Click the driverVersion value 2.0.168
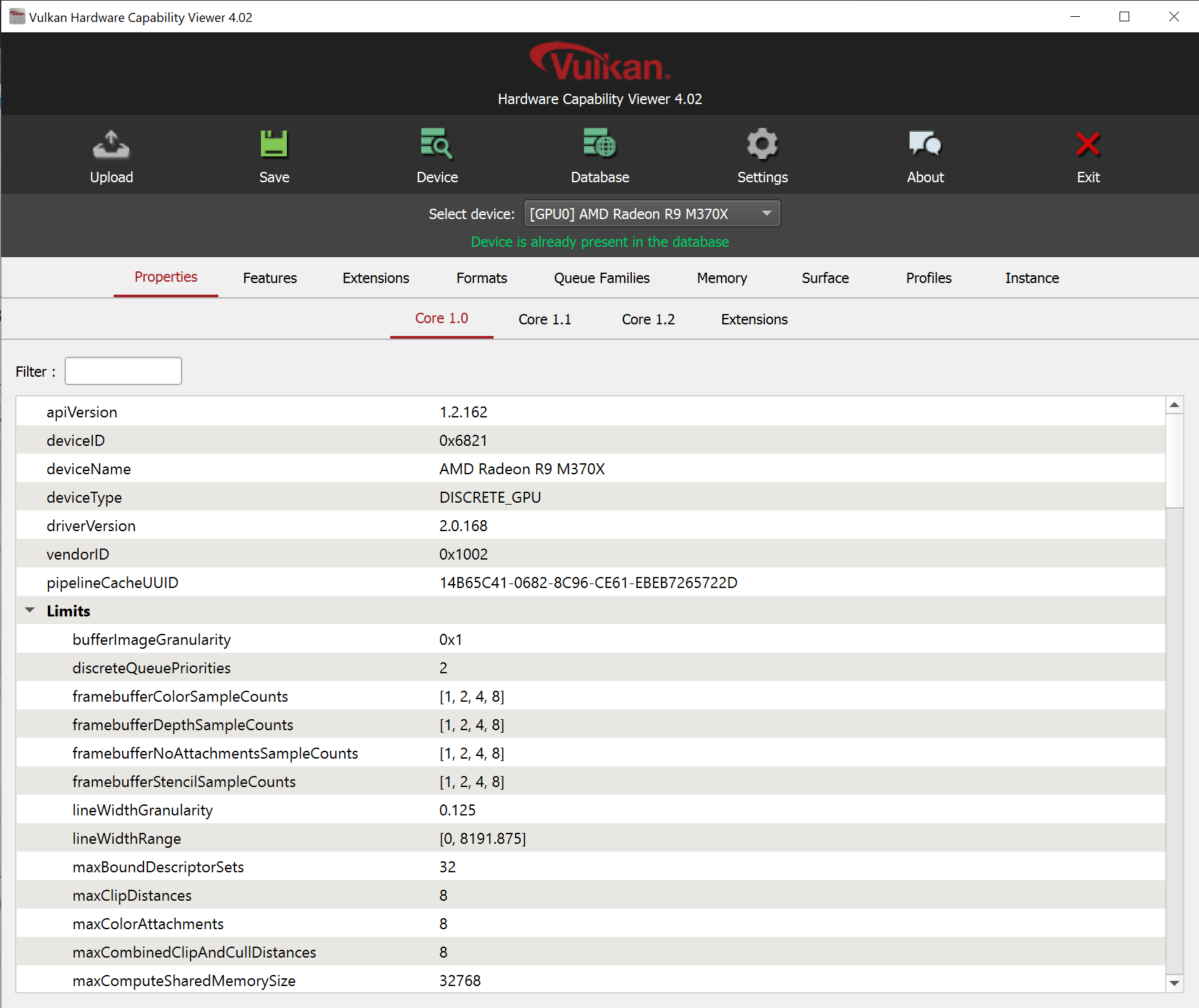Viewport: 1199px width, 1008px height. [463, 526]
